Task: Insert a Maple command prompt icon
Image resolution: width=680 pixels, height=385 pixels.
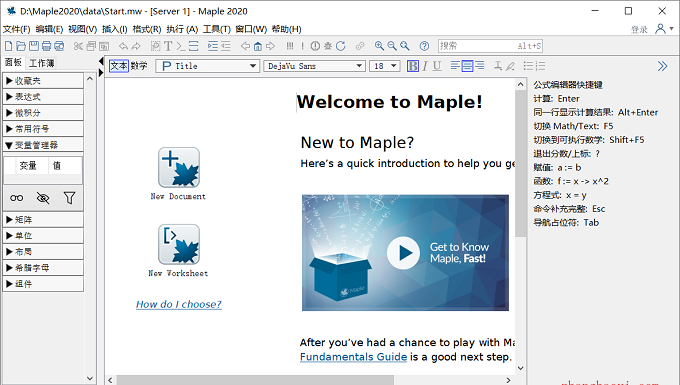Action: [180, 46]
